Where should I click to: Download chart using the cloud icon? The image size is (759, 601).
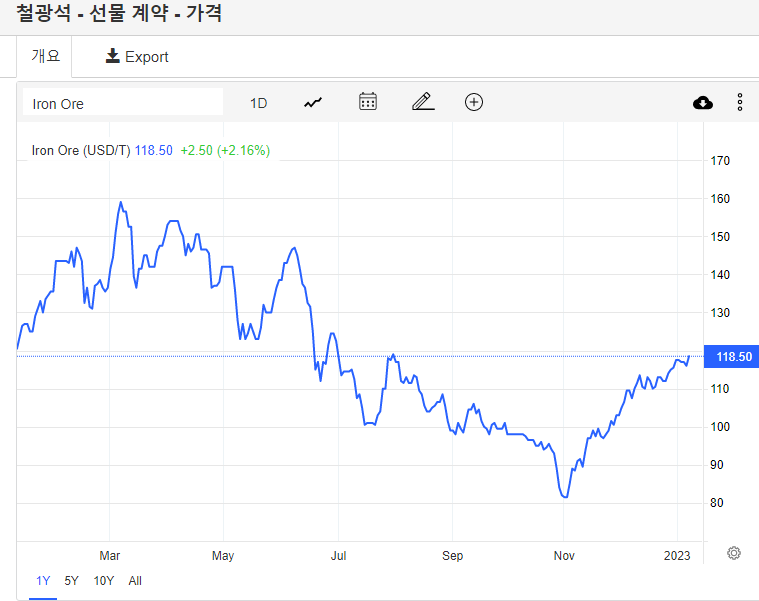click(703, 103)
